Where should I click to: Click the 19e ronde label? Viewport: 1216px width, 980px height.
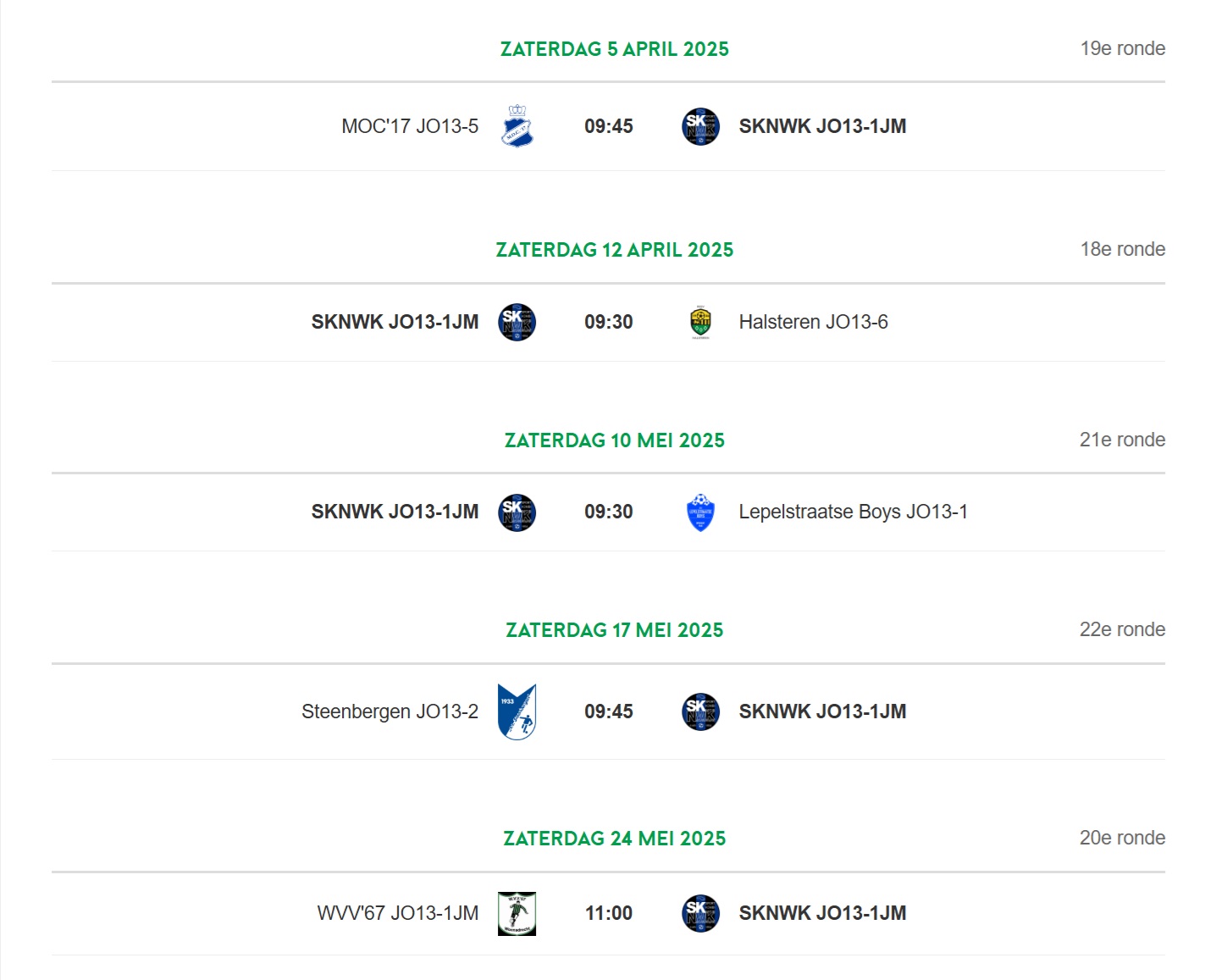(x=1122, y=48)
